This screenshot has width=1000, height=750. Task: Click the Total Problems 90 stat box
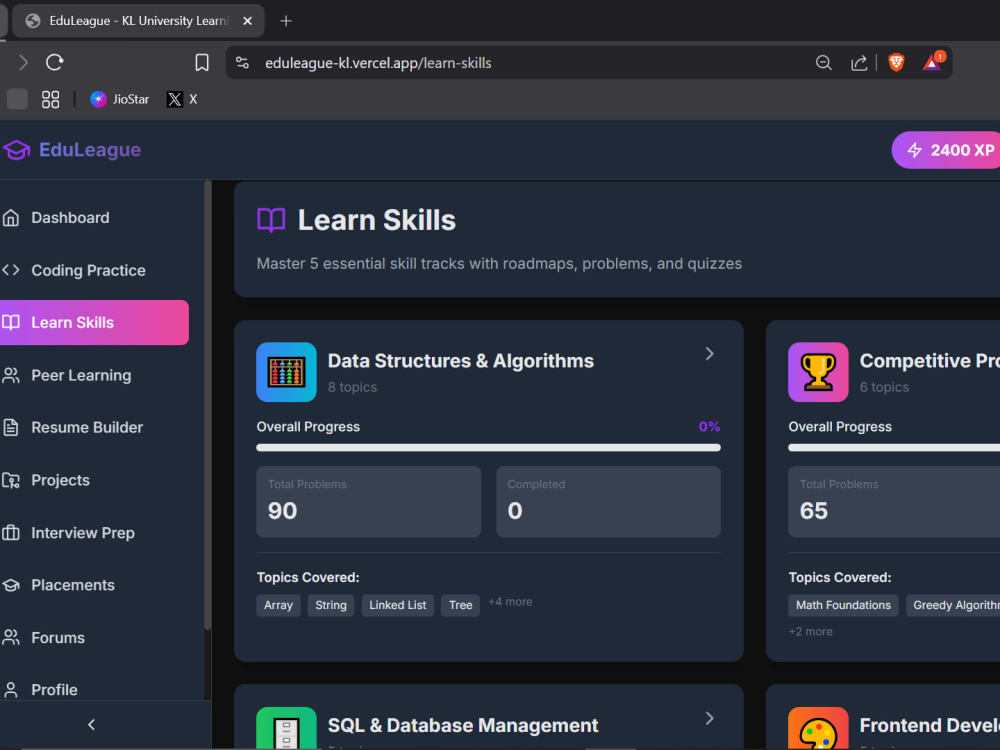[369, 502]
